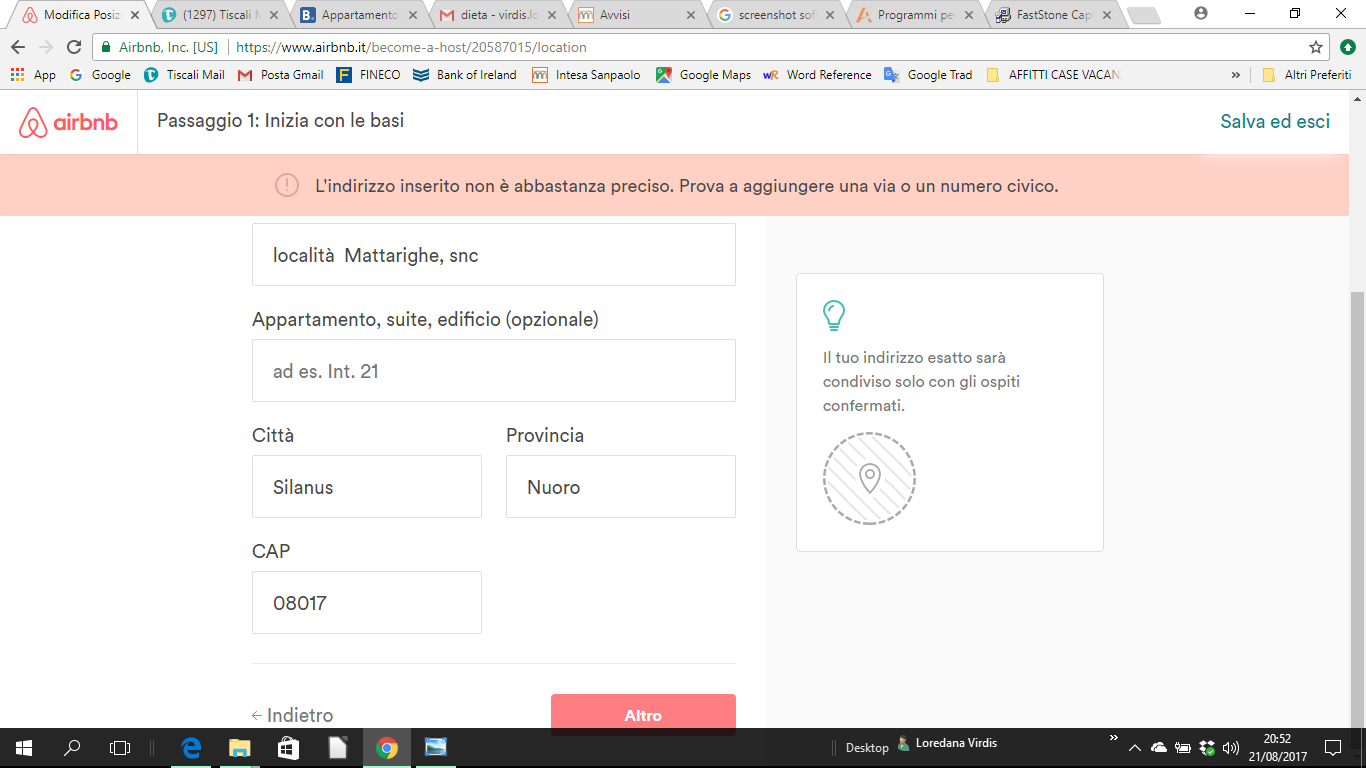Click the Salva ed esci link
This screenshot has height=768, width=1366.
click(1275, 122)
